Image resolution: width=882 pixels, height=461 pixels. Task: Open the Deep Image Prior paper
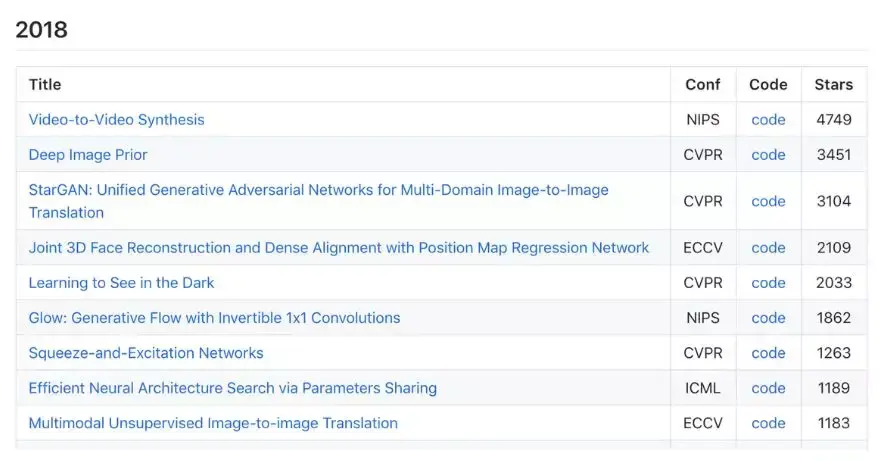(x=88, y=155)
